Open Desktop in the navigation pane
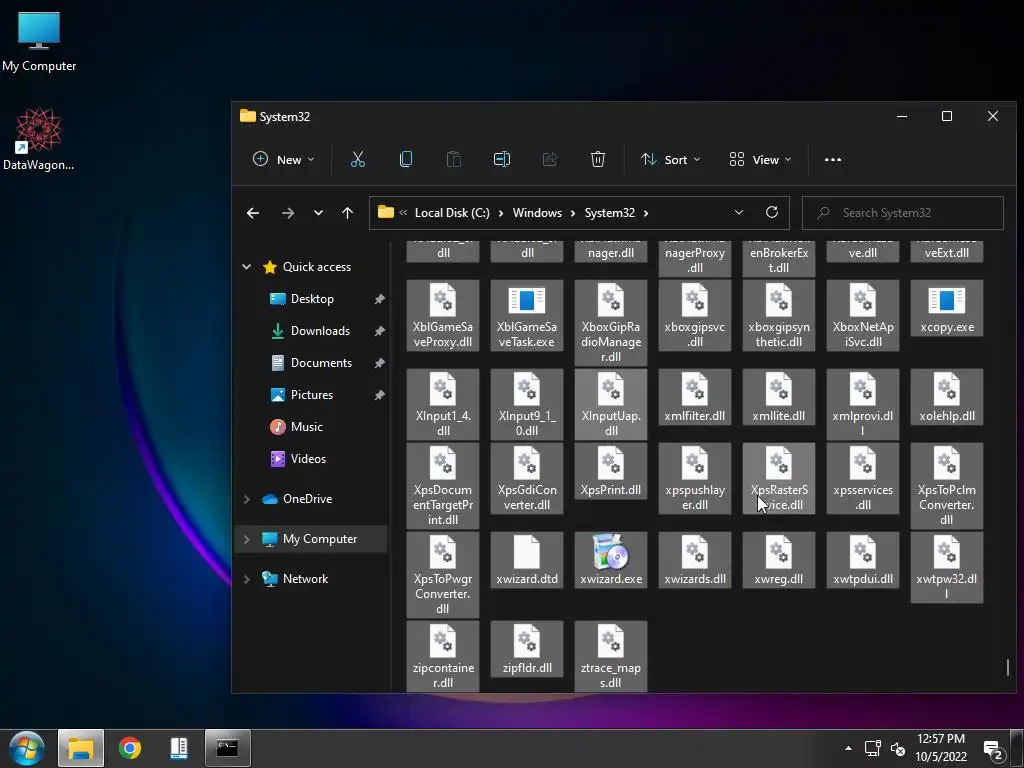The image size is (1024, 768). tap(312, 298)
